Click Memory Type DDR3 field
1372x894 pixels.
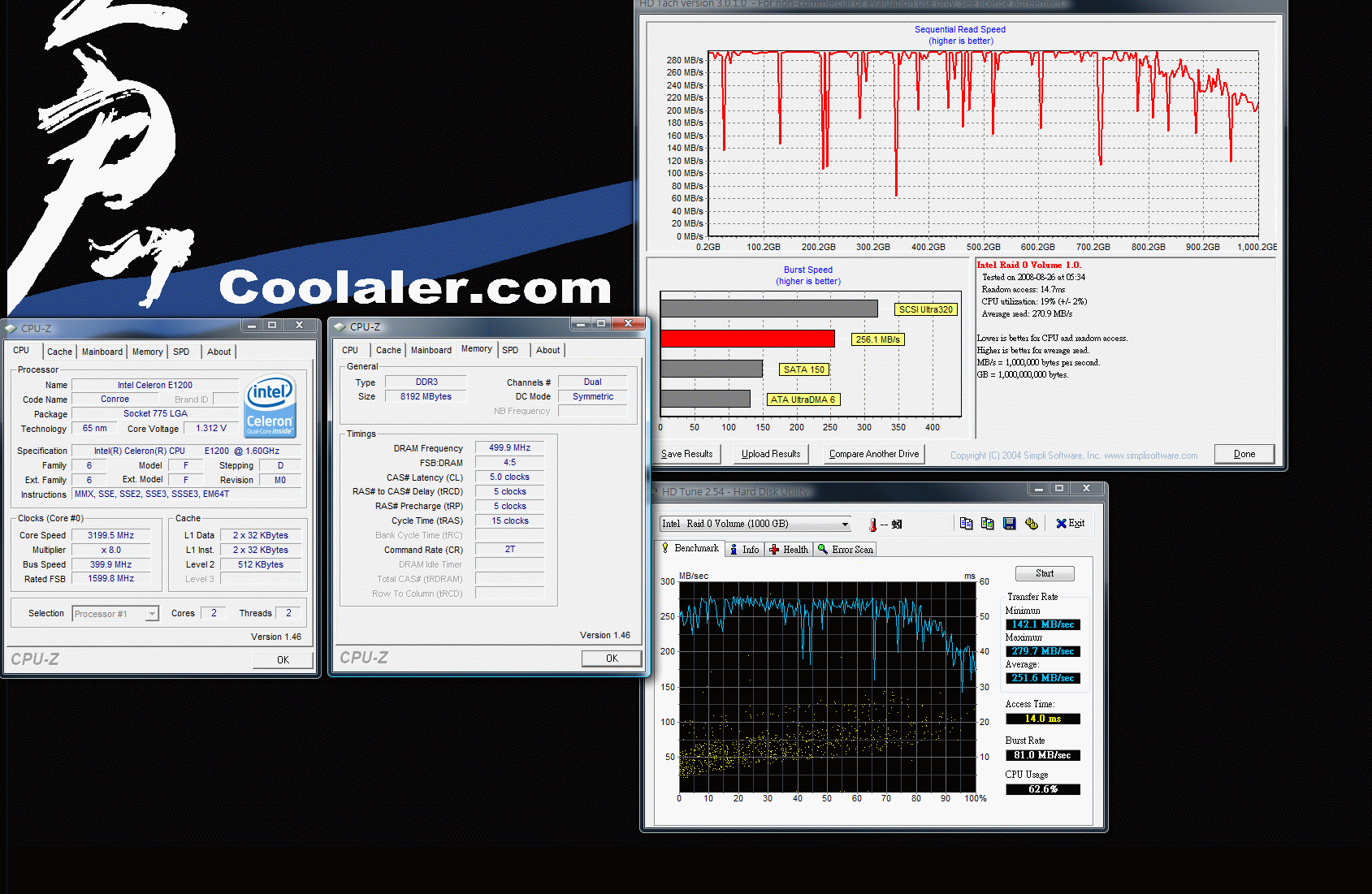(x=426, y=382)
